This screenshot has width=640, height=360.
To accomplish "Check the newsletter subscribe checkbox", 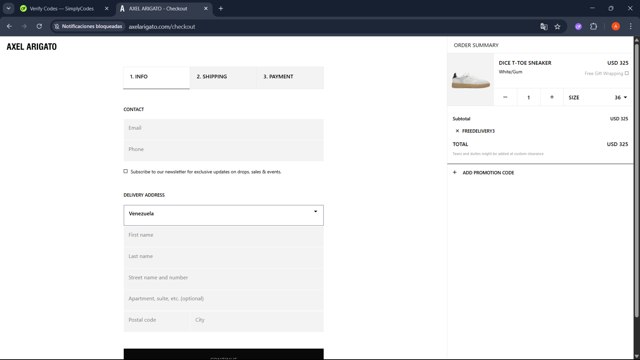I will pos(126,171).
